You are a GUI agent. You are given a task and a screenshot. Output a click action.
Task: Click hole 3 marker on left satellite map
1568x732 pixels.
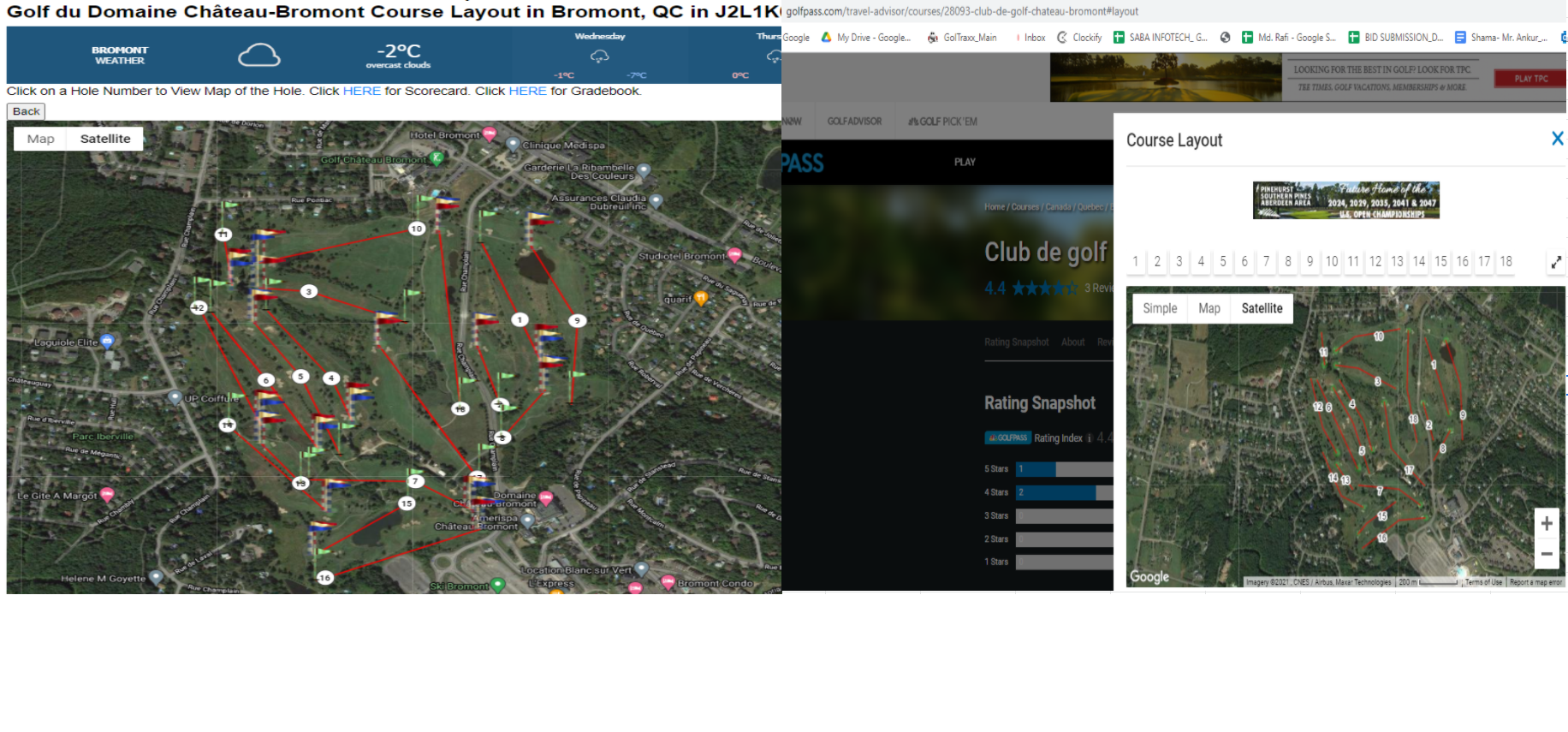click(309, 291)
